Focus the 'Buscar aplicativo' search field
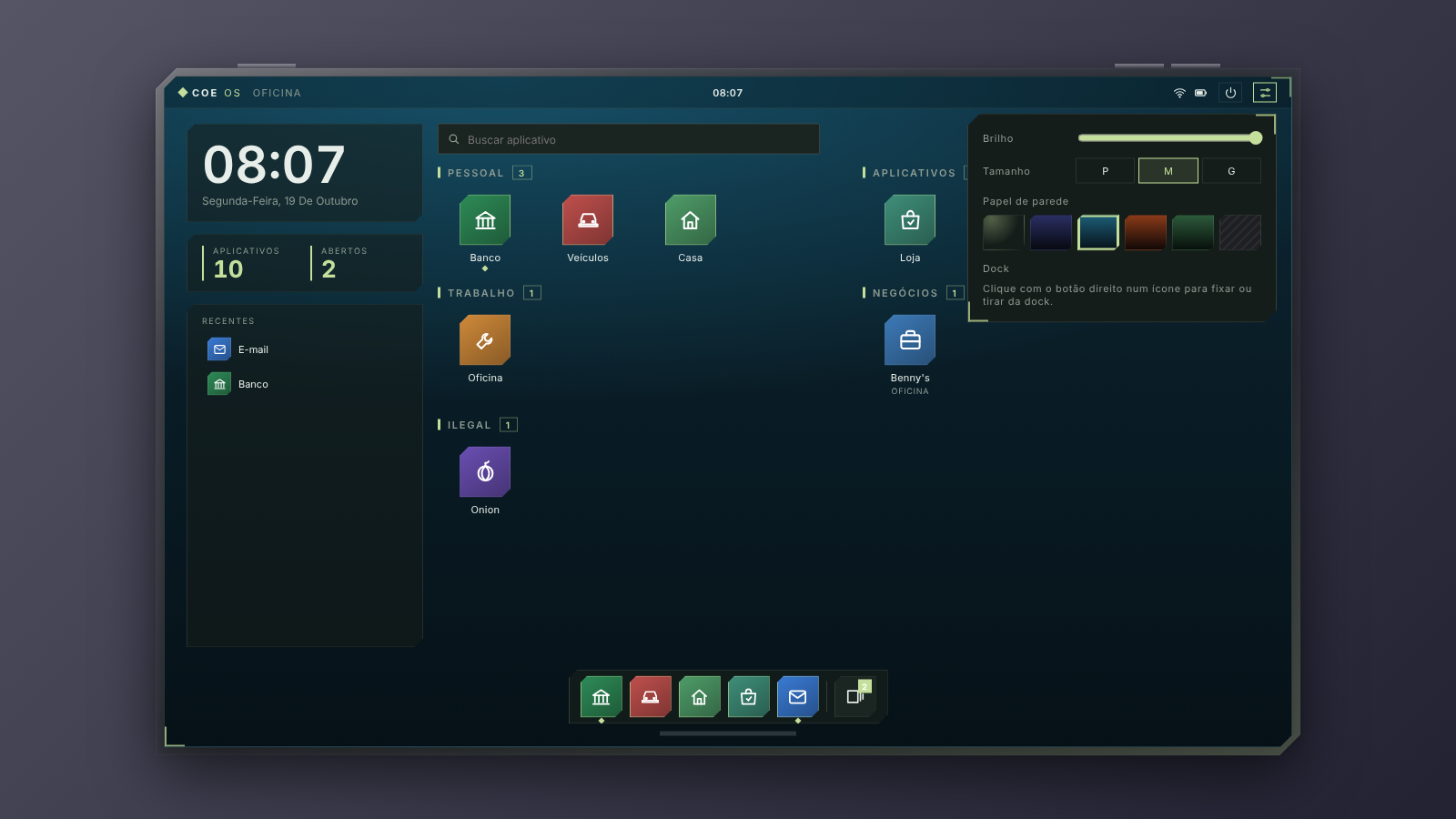The image size is (1456, 819). pyautogui.click(x=629, y=139)
